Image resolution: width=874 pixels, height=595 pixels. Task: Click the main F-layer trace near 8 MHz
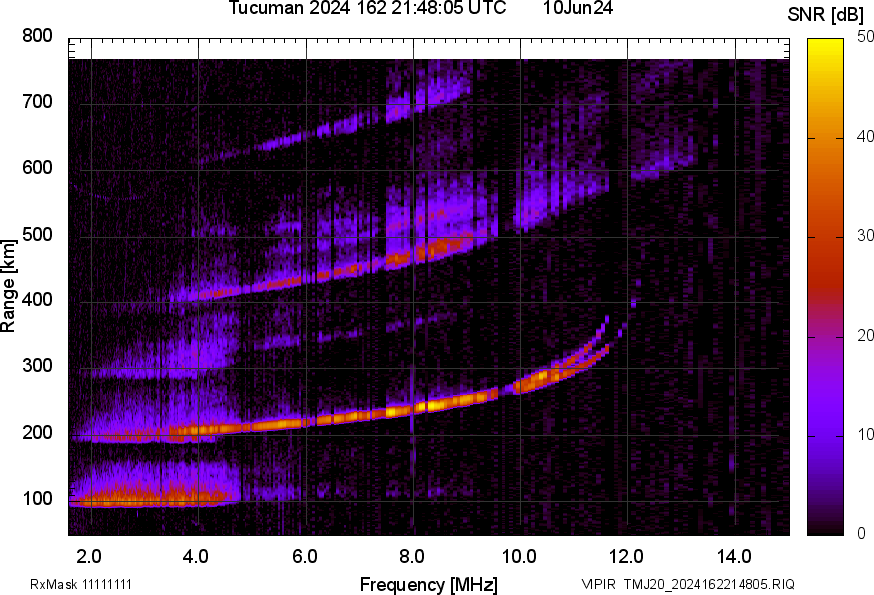pos(414,409)
